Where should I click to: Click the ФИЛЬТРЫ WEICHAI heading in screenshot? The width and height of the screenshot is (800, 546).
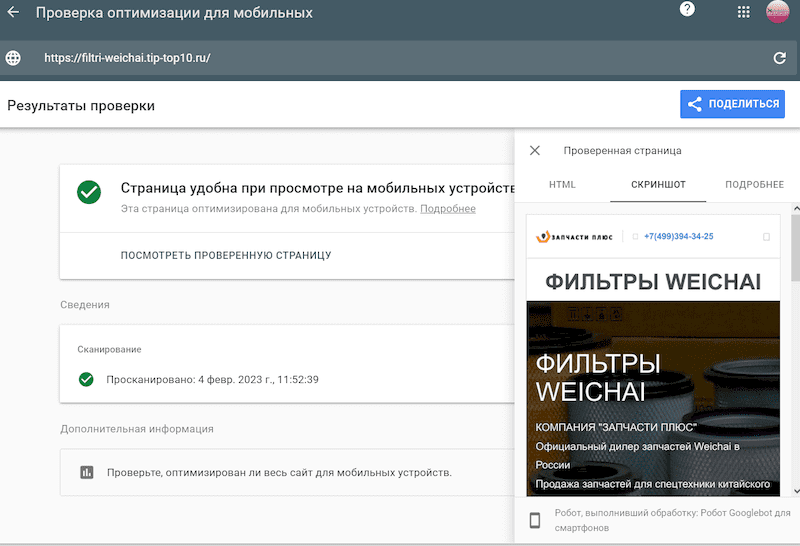[x=653, y=281]
